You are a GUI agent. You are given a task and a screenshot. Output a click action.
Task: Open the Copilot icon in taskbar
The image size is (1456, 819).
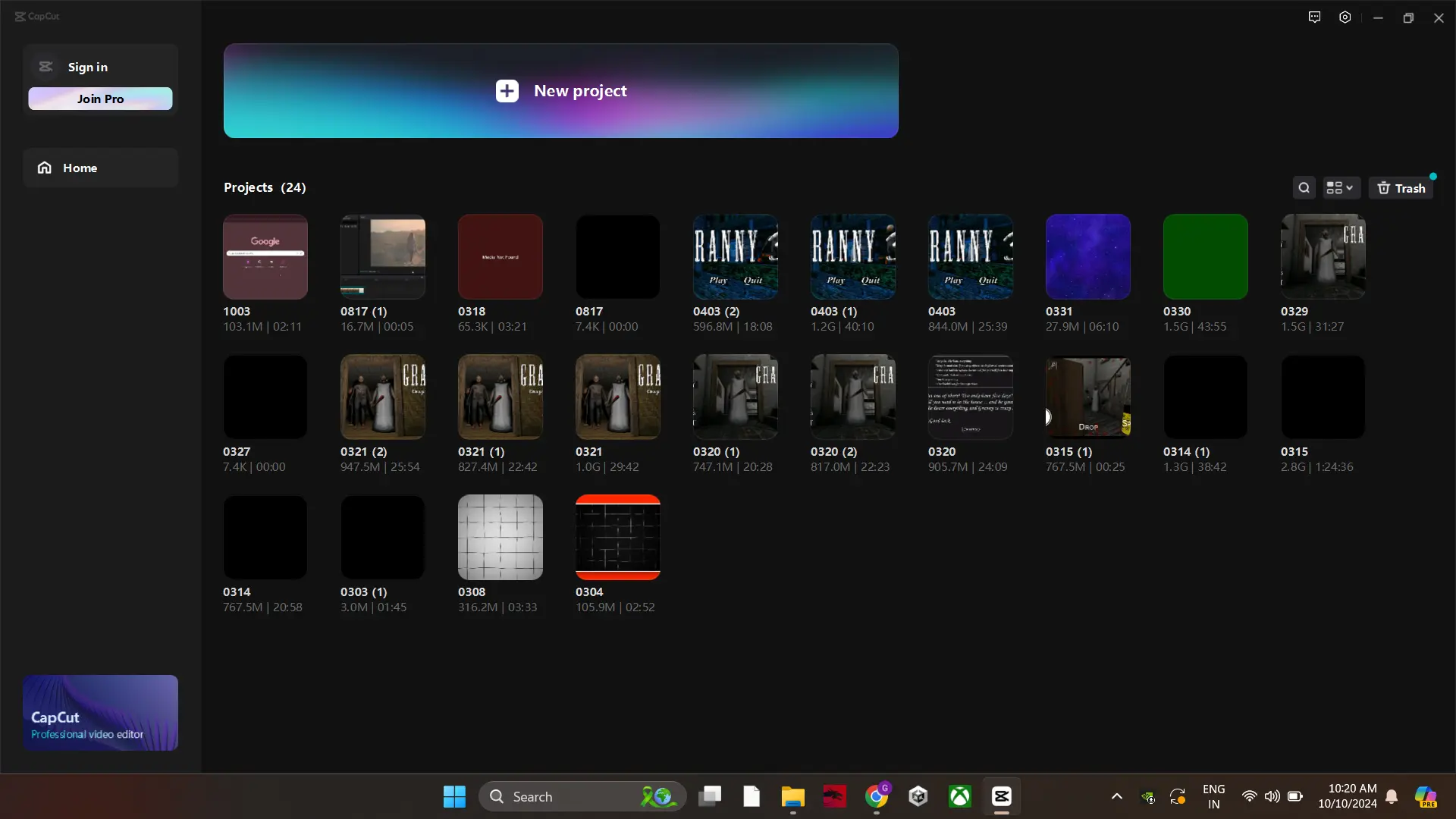(x=1426, y=796)
